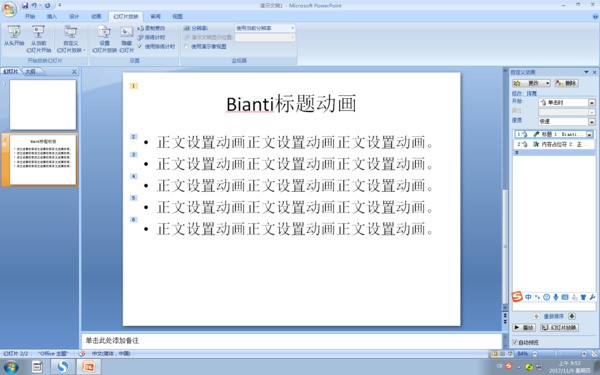The width and height of the screenshot is (600, 375).
Task: Move animation down with reorder down arrow
Action: [572, 316]
